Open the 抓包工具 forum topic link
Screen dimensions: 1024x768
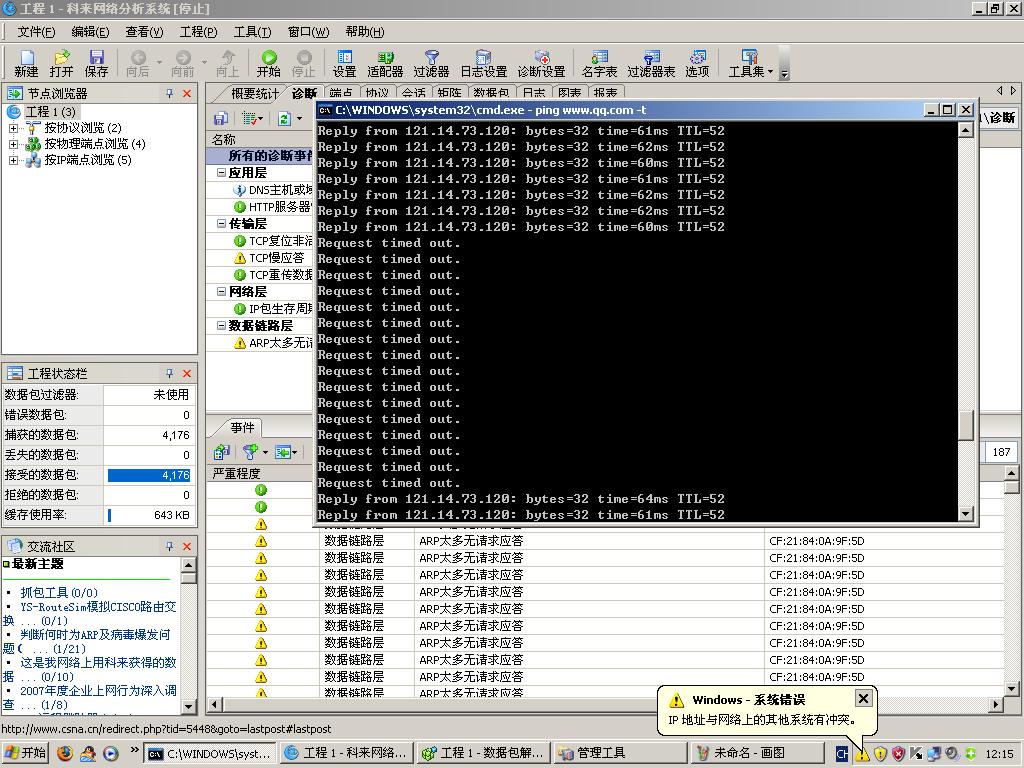[x=44, y=592]
